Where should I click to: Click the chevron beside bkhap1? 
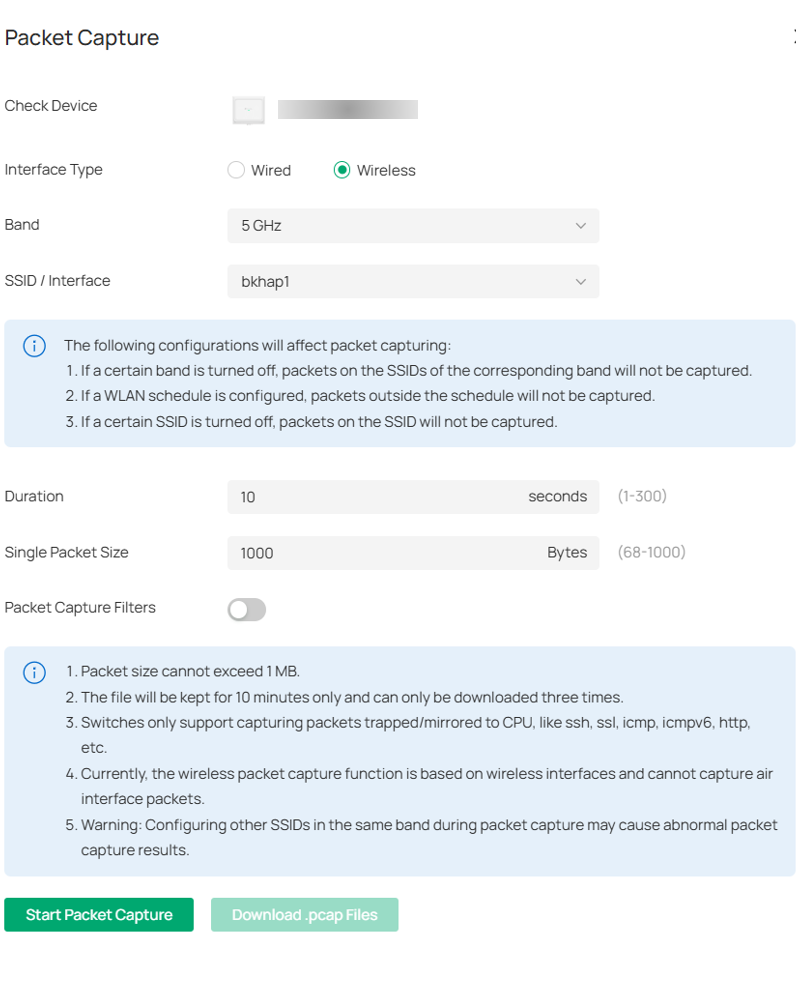pyautogui.click(x=581, y=281)
